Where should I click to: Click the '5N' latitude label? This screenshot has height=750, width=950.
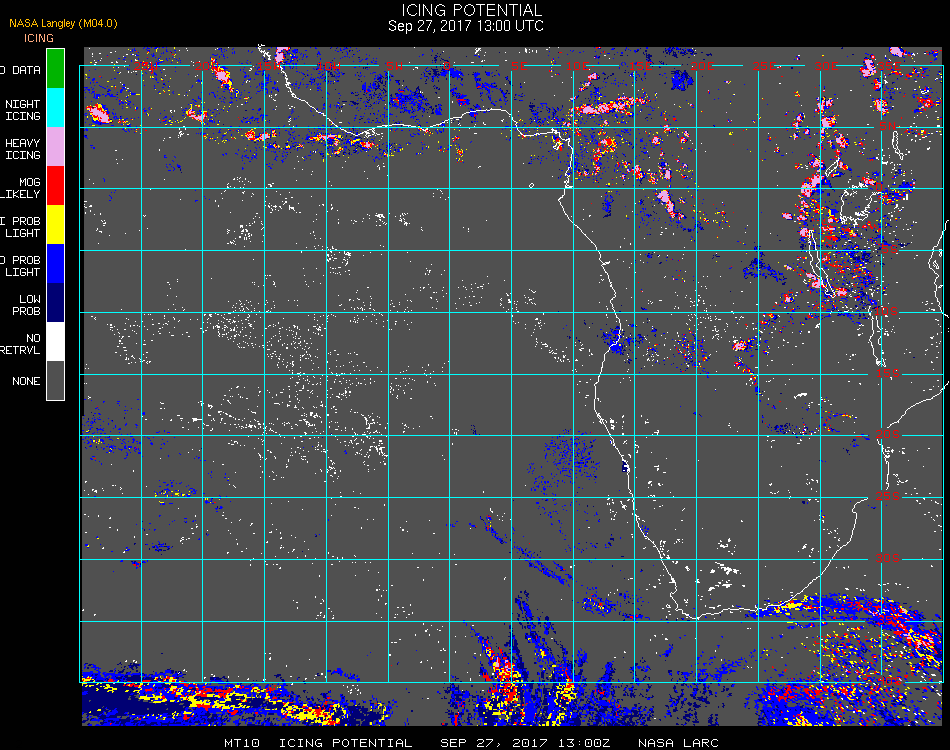[888, 126]
